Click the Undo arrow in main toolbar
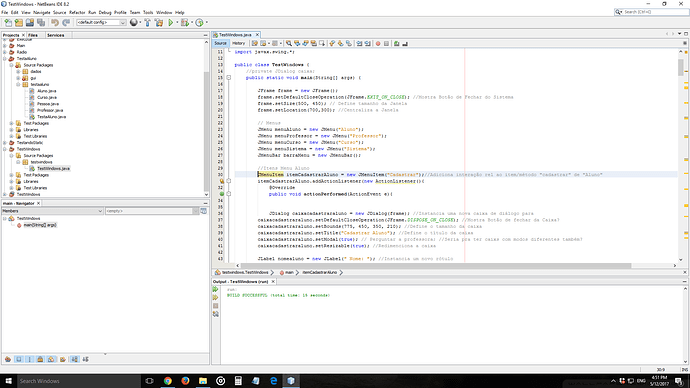Screen dimensions: 690x388 (x=55, y=22)
